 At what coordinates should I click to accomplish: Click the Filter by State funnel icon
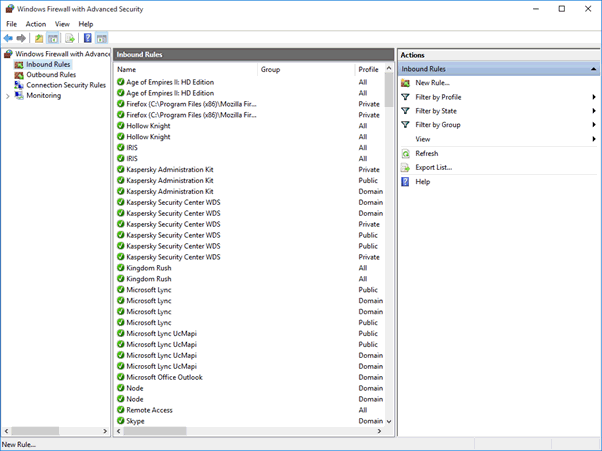point(405,111)
